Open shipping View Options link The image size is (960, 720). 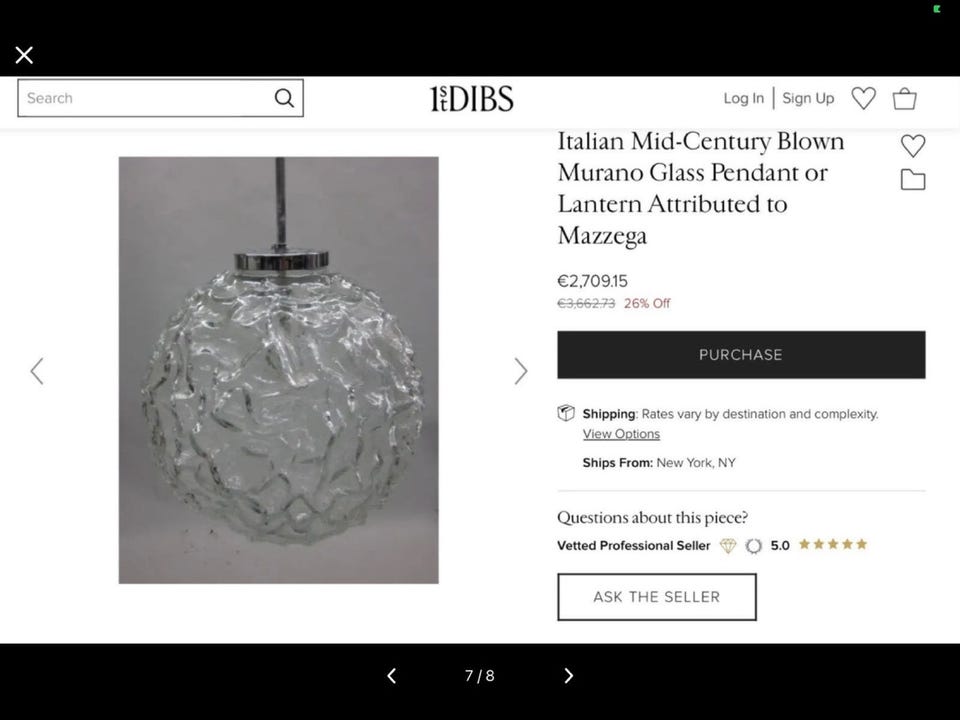point(621,433)
